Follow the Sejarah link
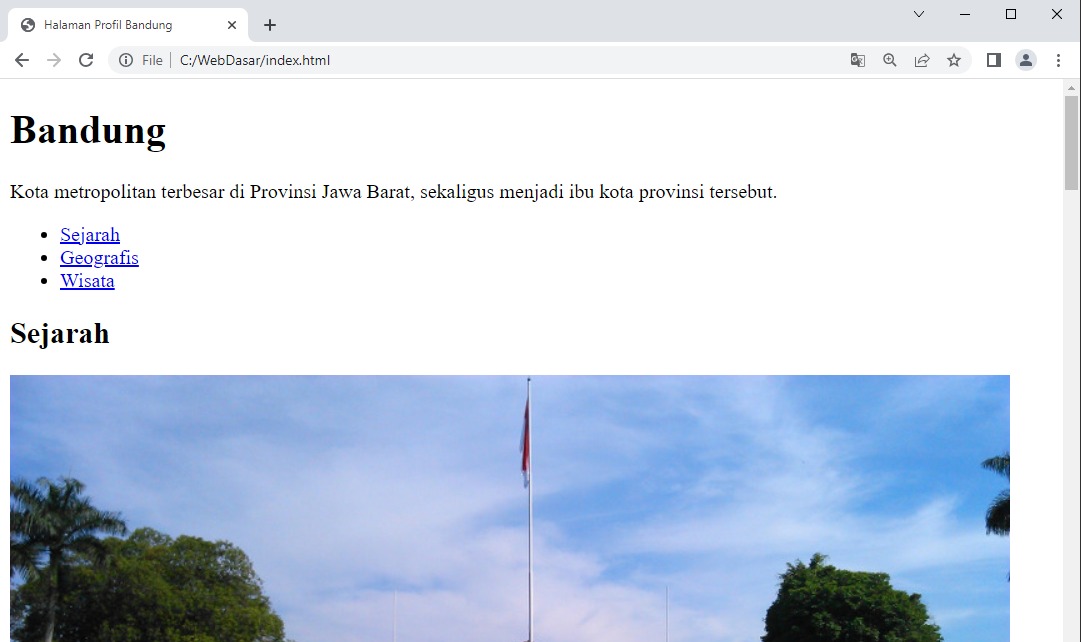Image resolution: width=1081 pixels, height=642 pixels. 90,235
